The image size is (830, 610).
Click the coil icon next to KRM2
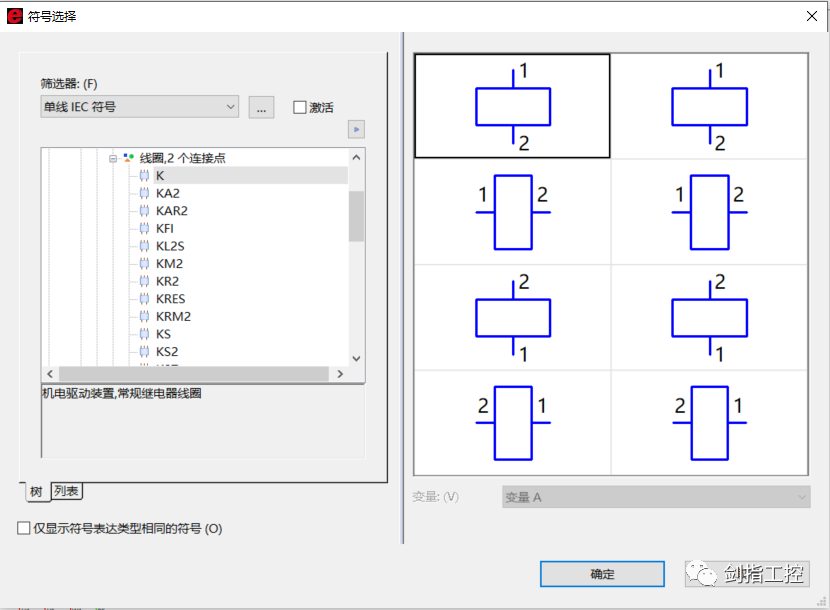143,316
